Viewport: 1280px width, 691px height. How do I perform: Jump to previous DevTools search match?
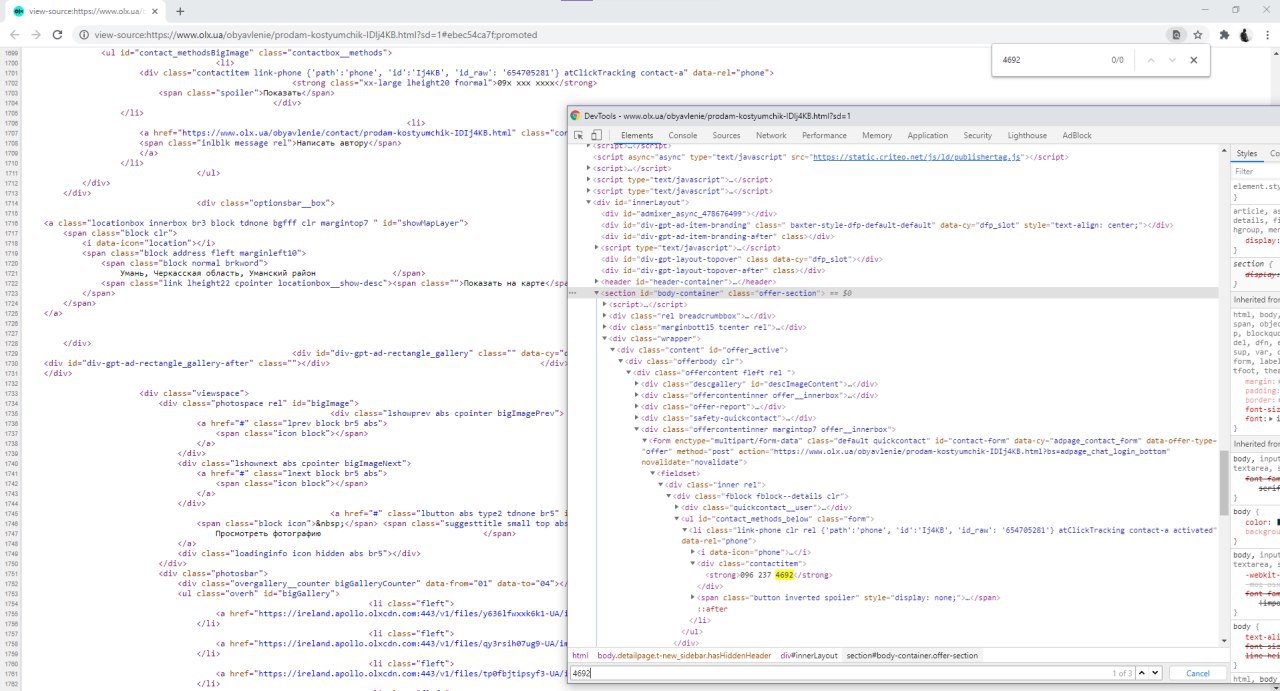1143,673
